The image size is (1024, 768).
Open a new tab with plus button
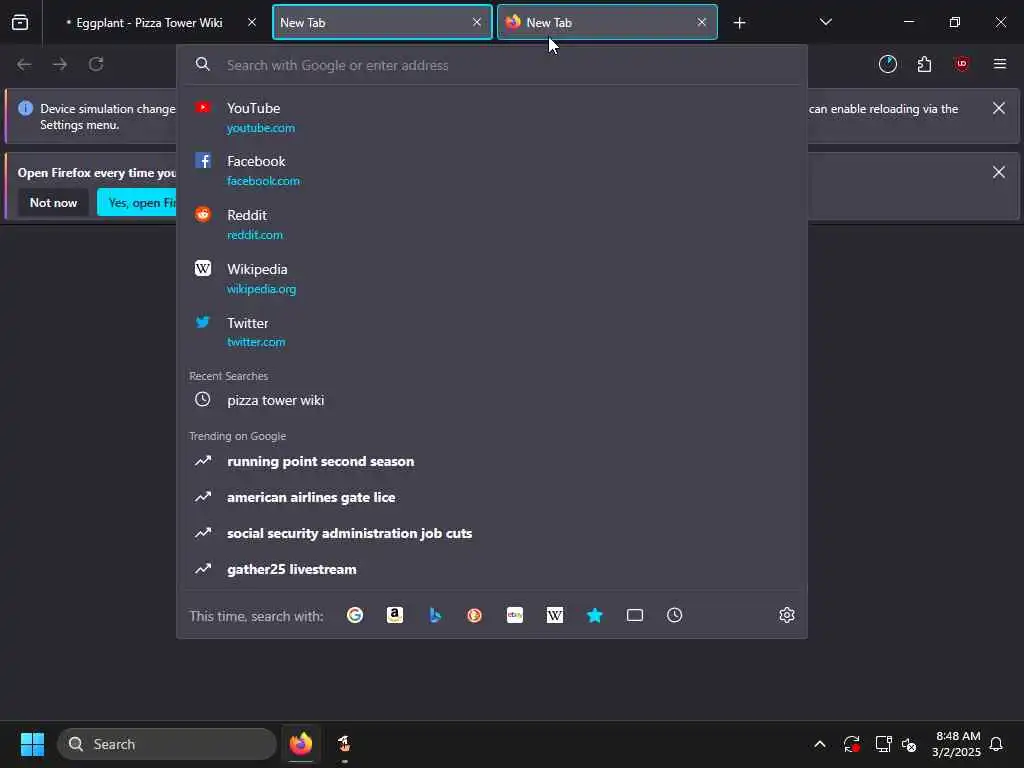pyautogui.click(x=739, y=23)
